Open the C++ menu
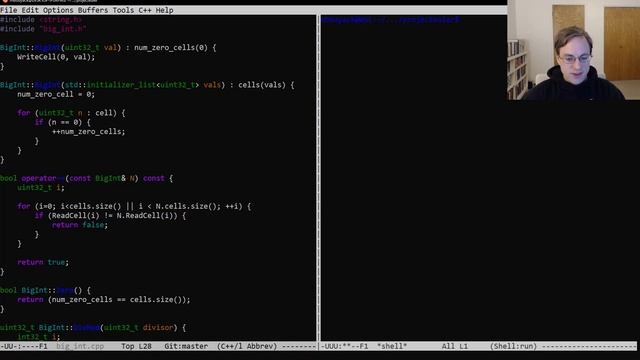The width and height of the screenshot is (640, 360). 145,10
